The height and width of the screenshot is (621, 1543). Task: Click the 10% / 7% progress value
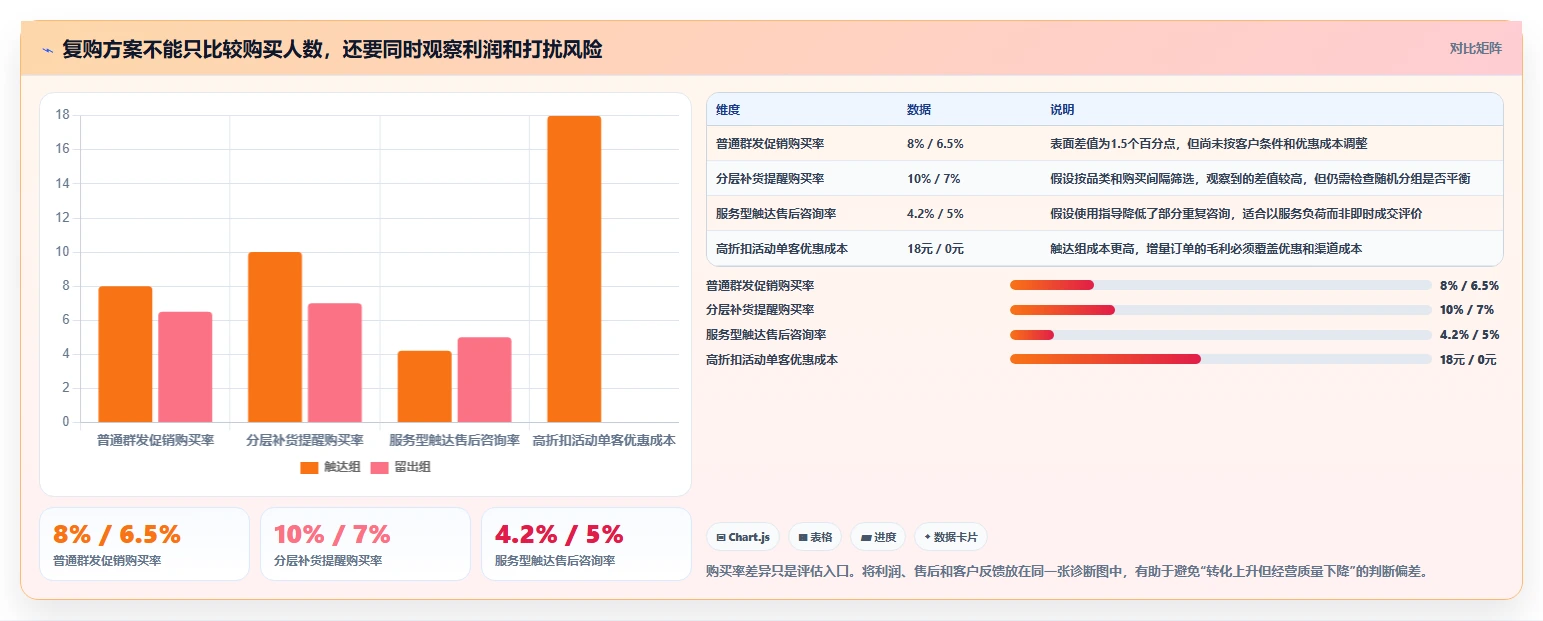(x=1467, y=310)
